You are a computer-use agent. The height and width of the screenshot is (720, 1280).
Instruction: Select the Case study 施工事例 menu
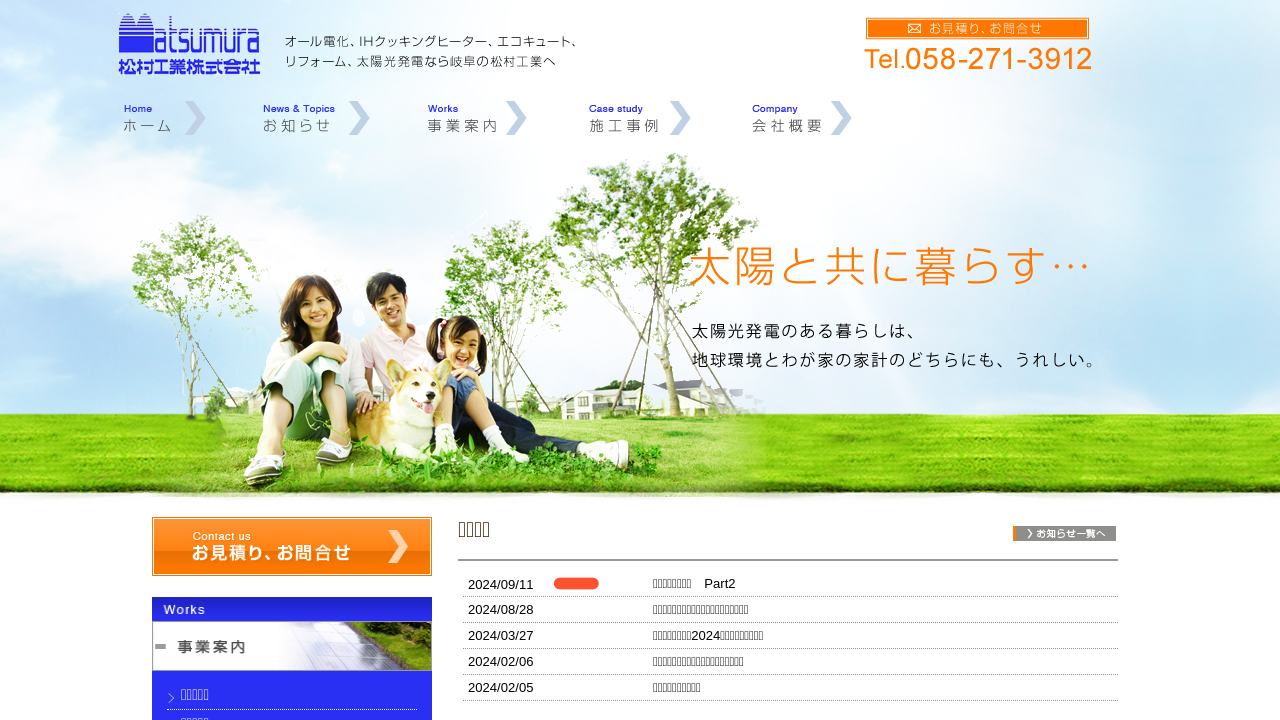[623, 118]
